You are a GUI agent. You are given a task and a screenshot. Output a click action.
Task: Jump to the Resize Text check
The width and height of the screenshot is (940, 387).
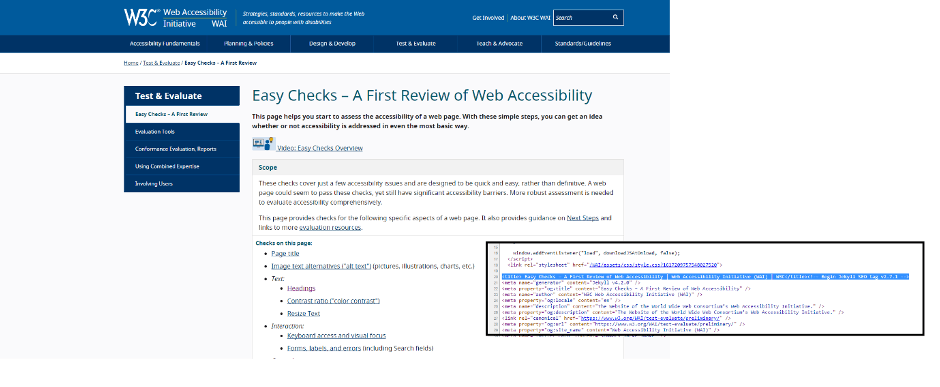click(303, 313)
